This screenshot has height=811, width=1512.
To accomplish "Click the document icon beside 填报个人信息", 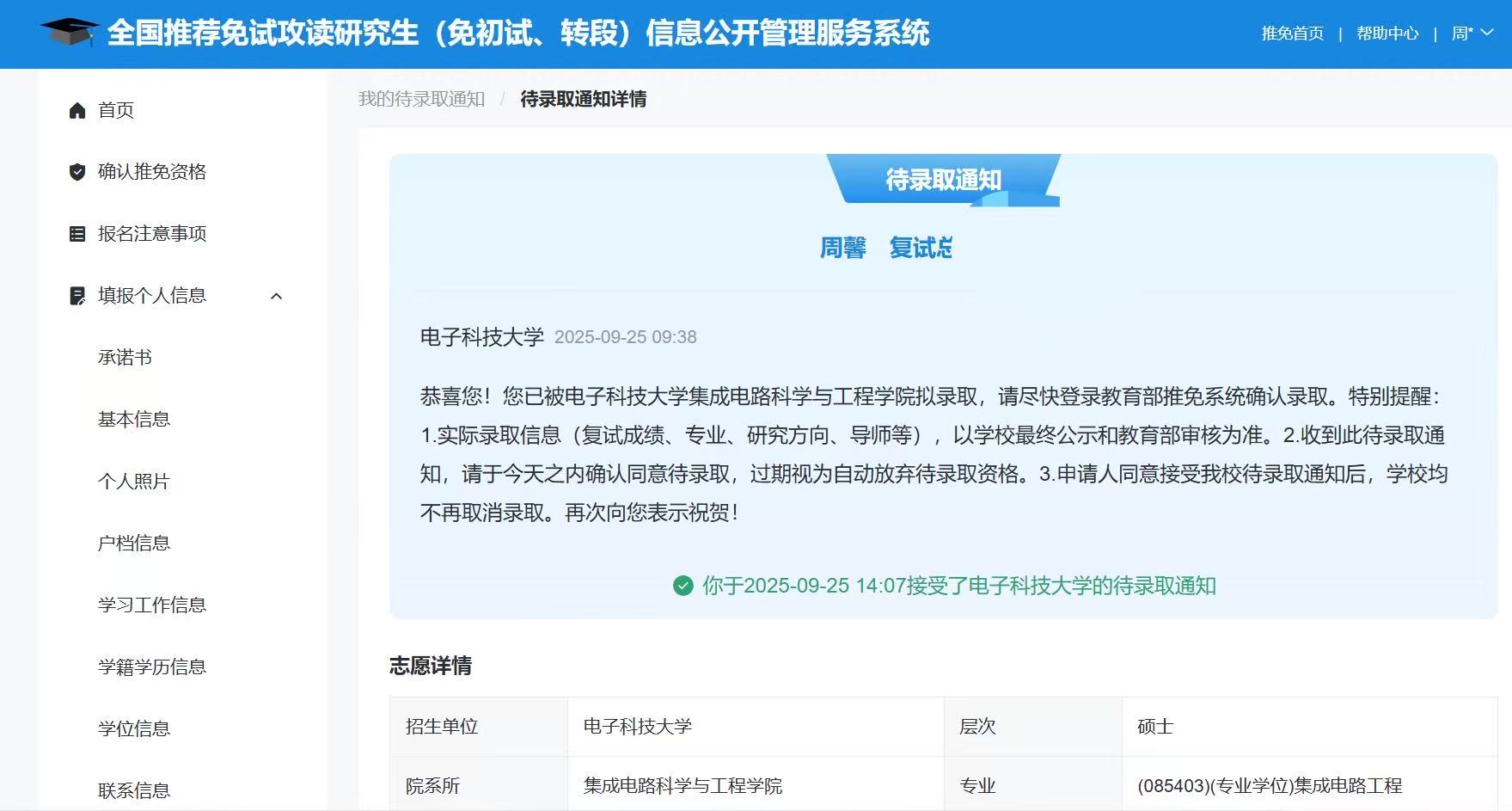I will click(x=77, y=296).
